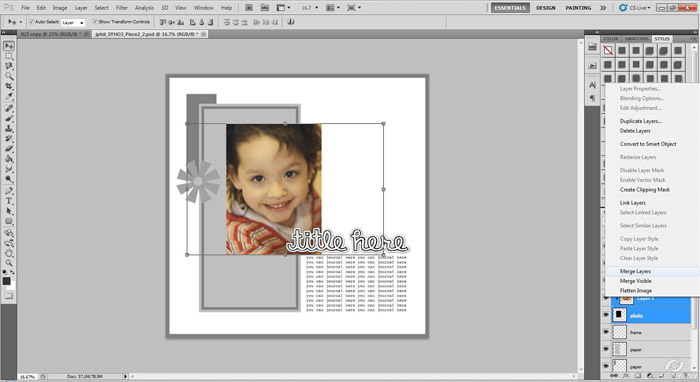Open the Filter menu
Image resolution: width=700 pixels, height=382 pixels.
point(122,8)
